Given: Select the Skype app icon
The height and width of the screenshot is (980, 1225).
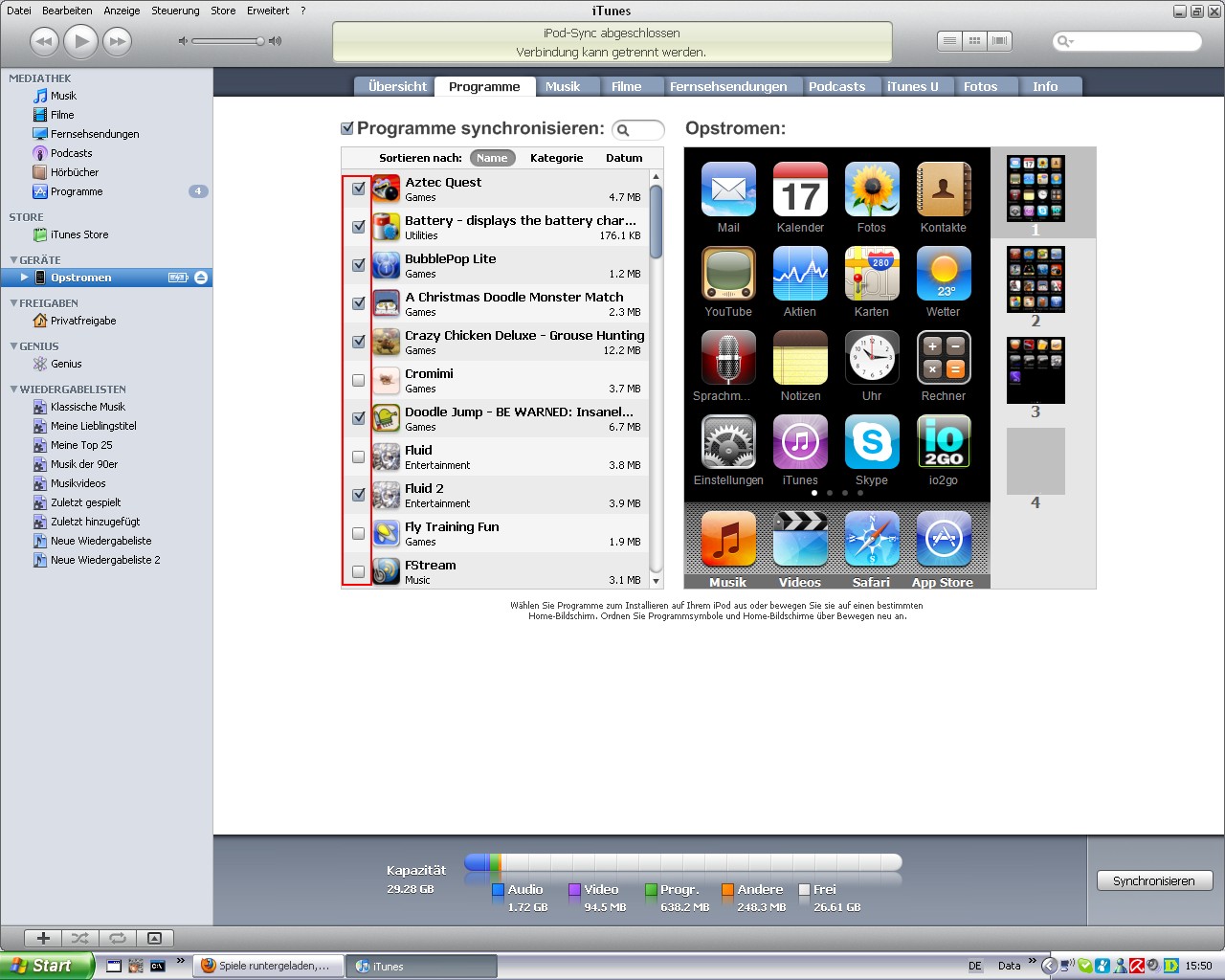Looking at the screenshot, I should click(x=872, y=442).
